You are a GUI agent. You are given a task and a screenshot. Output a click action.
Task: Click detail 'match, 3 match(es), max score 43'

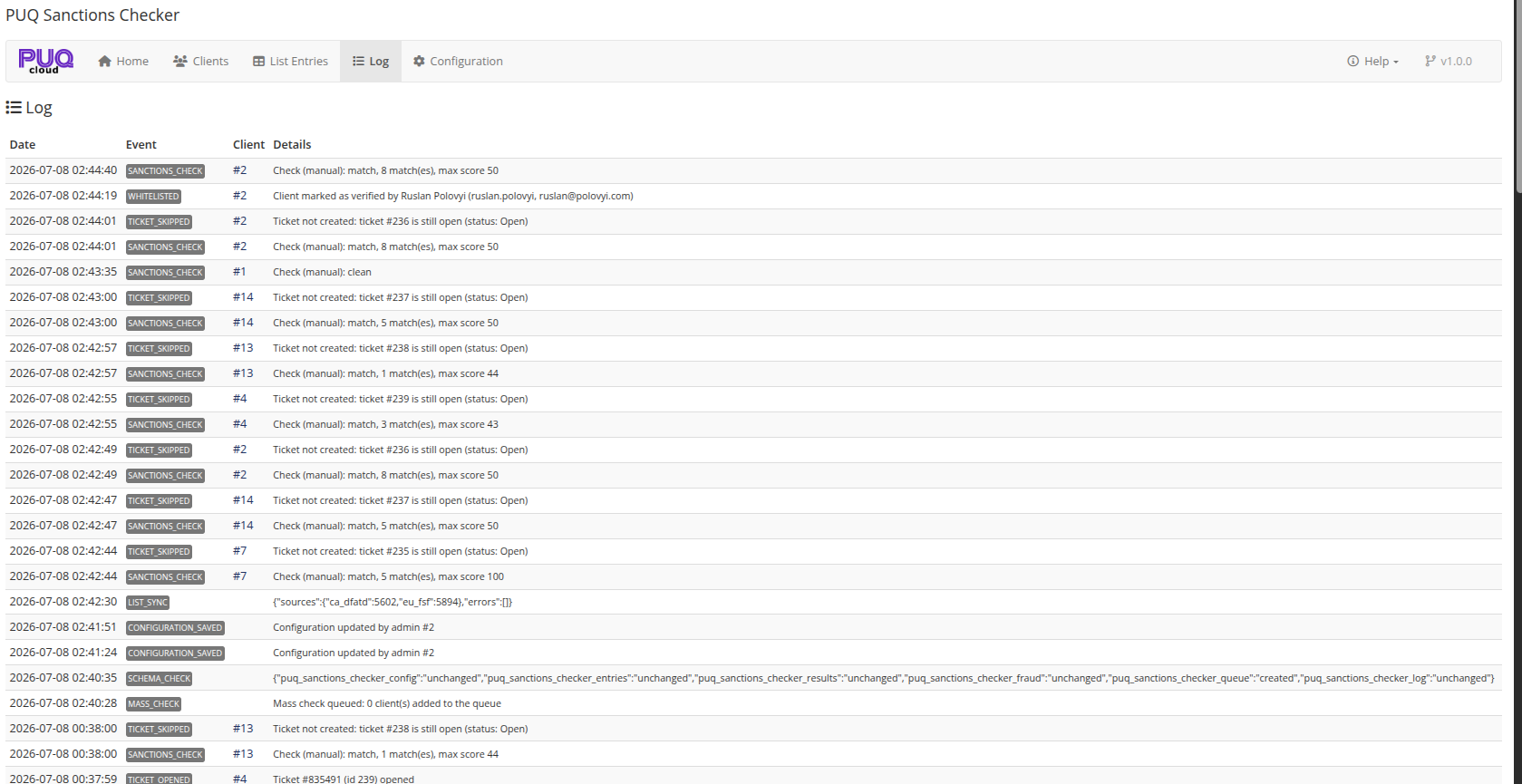coord(385,424)
